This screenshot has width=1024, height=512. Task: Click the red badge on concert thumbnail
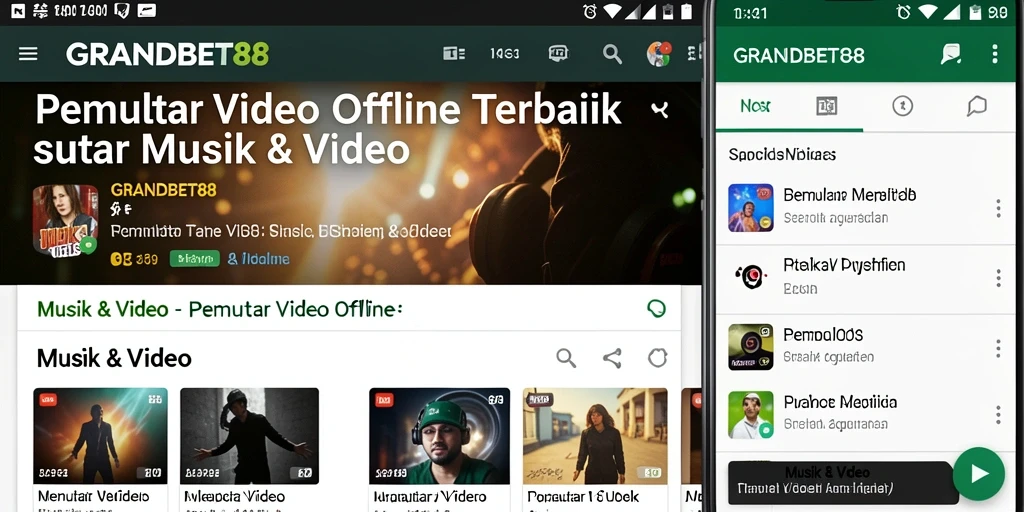[x=48, y=398]
